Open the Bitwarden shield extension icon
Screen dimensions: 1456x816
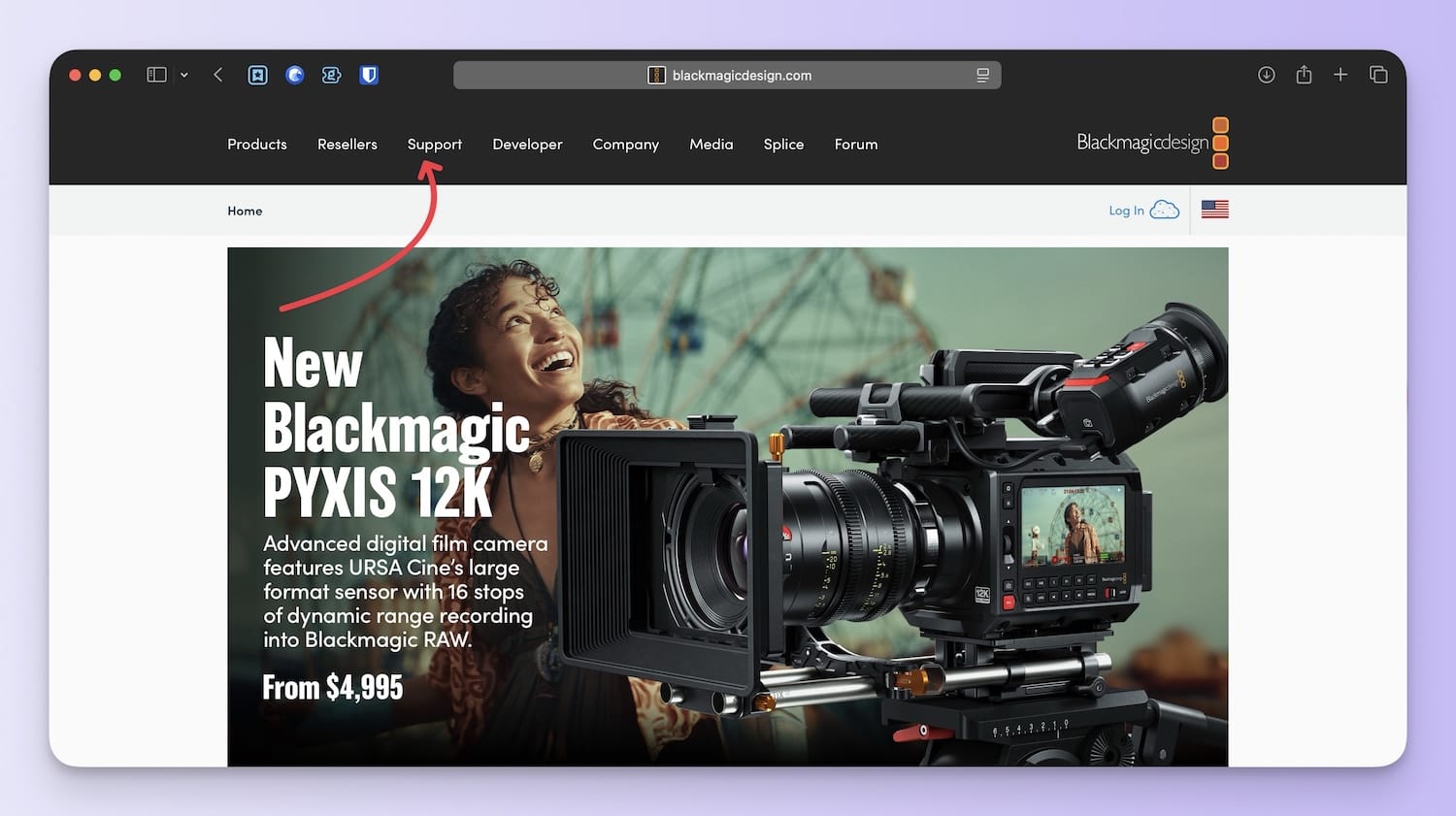[x=369, y=75]
